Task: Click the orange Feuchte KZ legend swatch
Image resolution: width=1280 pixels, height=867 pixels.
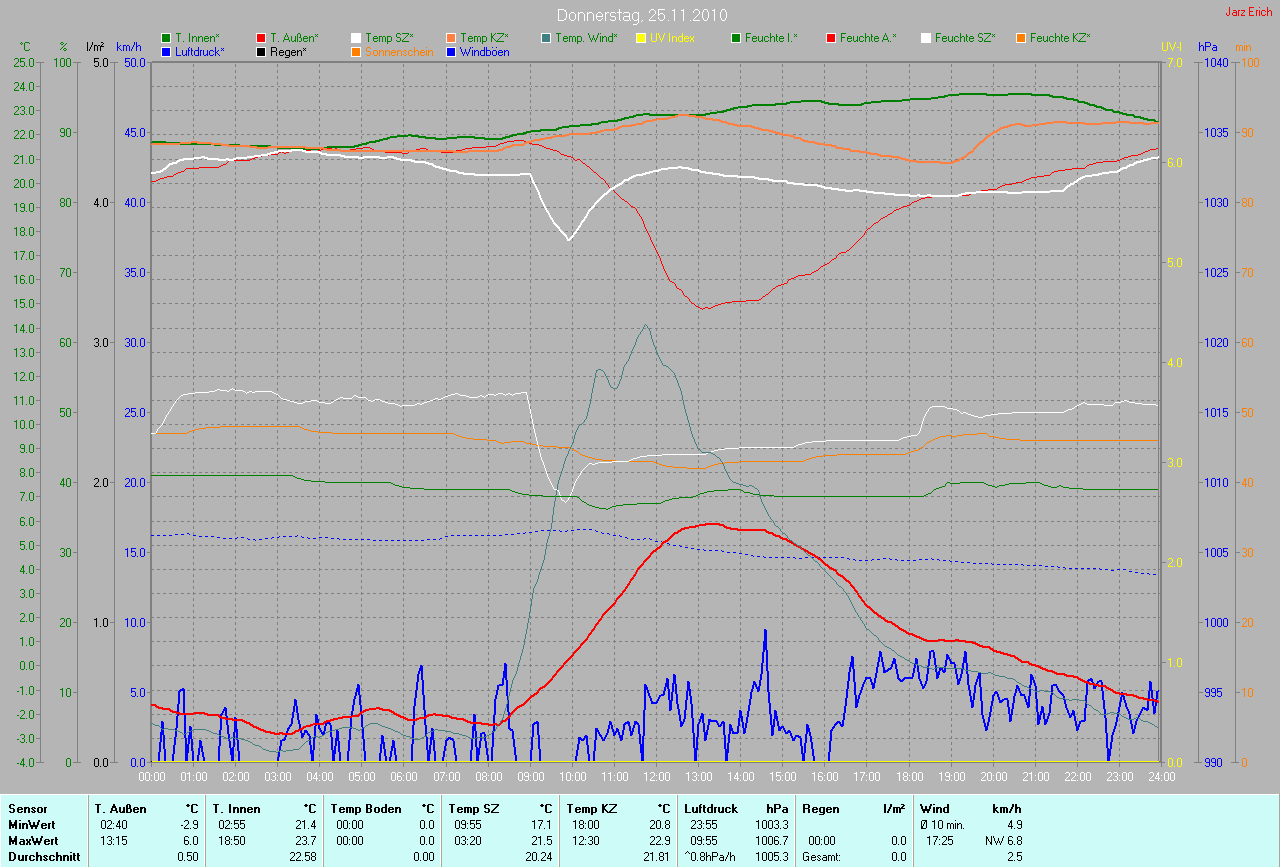Action: (1022, 38)
